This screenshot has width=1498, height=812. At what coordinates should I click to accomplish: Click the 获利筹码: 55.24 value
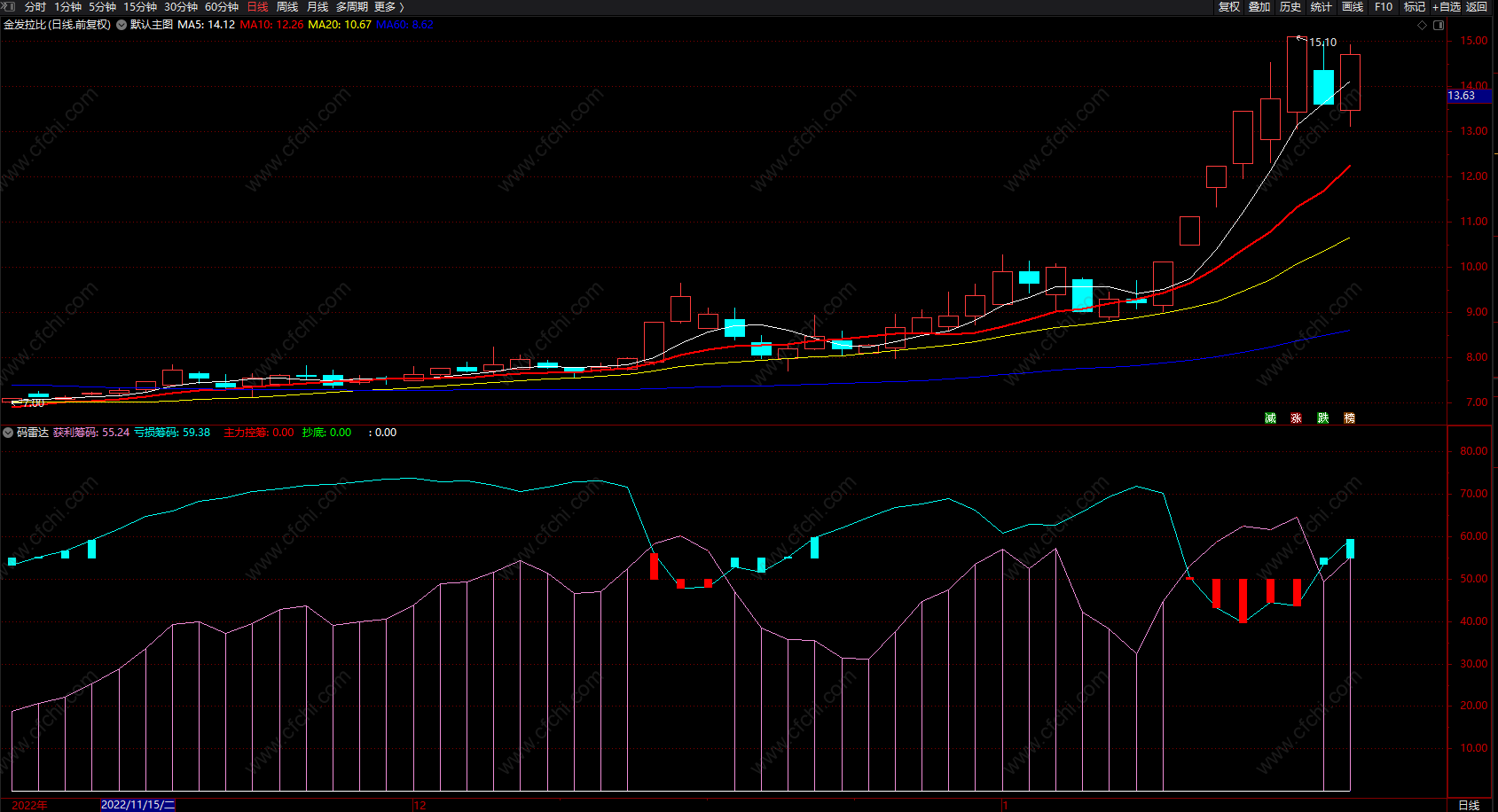(91, 433)
